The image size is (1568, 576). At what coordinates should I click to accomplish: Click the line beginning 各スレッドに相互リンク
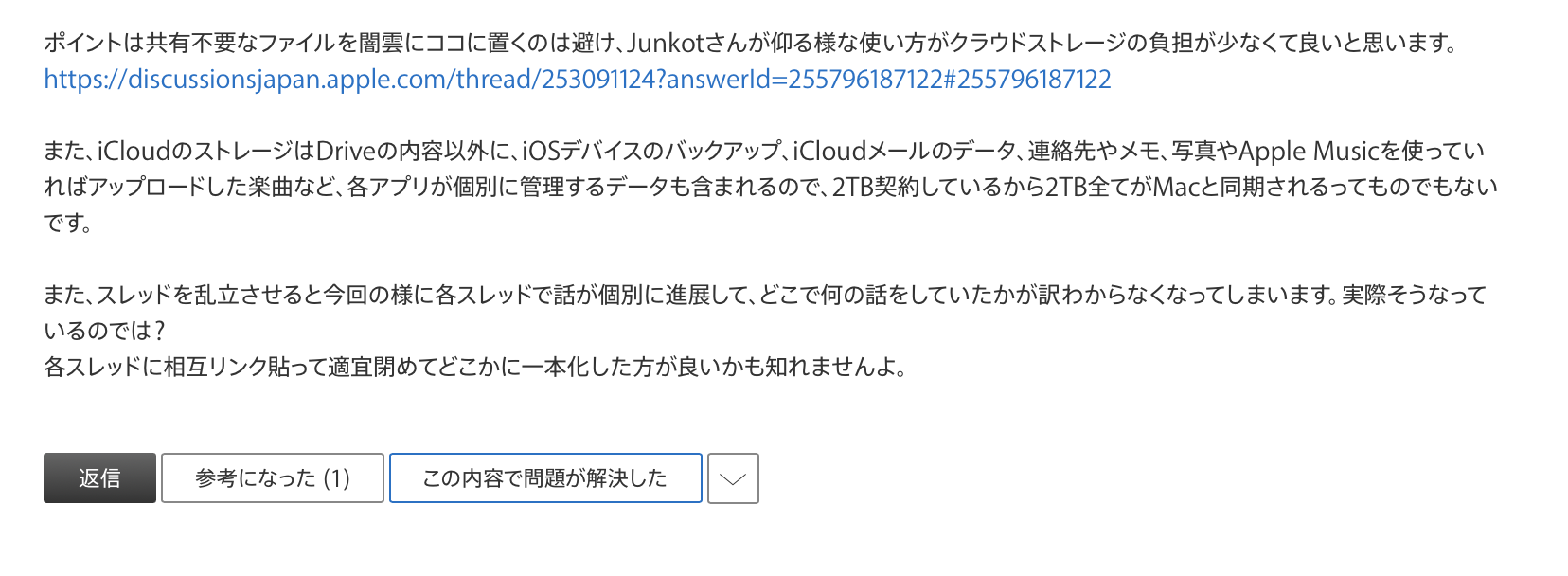point(473,368)
